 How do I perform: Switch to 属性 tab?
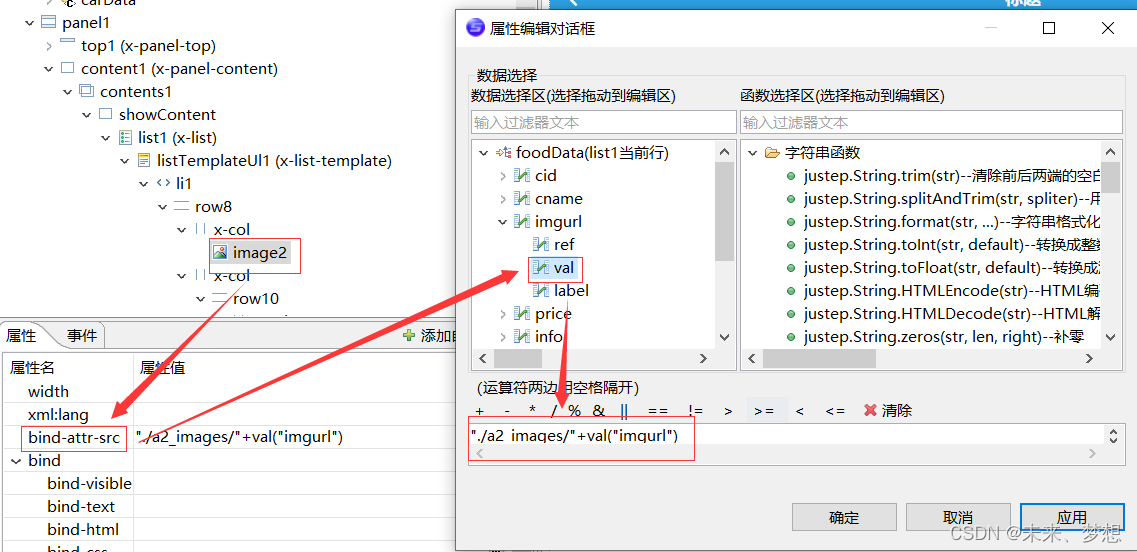pyautogui.click(x=21, y=334)
